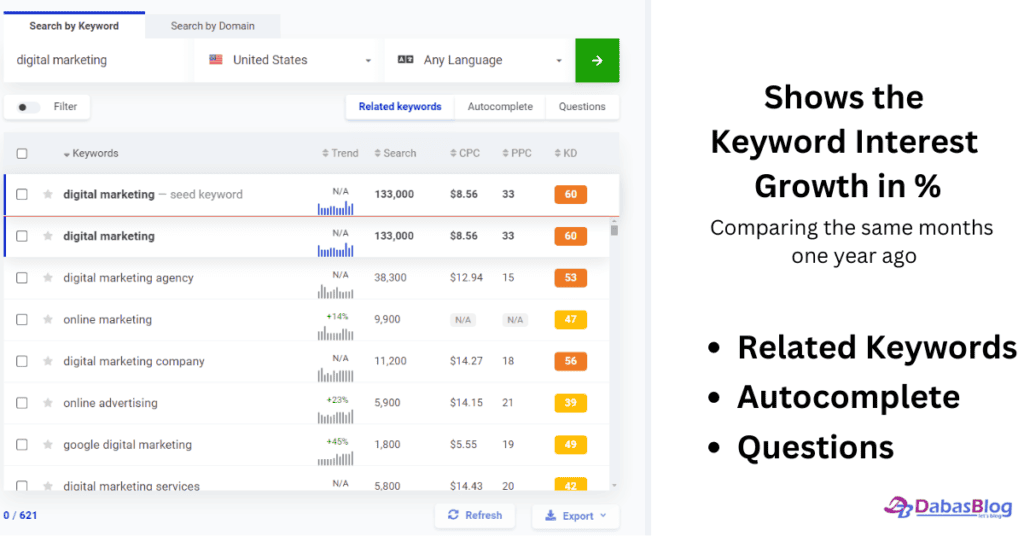Click the +45% trend value
This screenshot has height=536, width=1024.
point(338,441)
